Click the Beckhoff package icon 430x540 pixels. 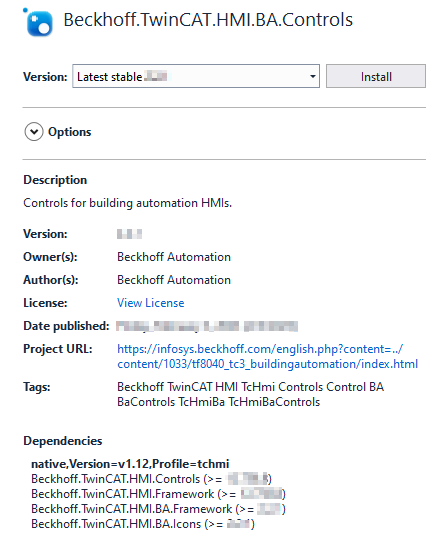(x=38, y=22)
